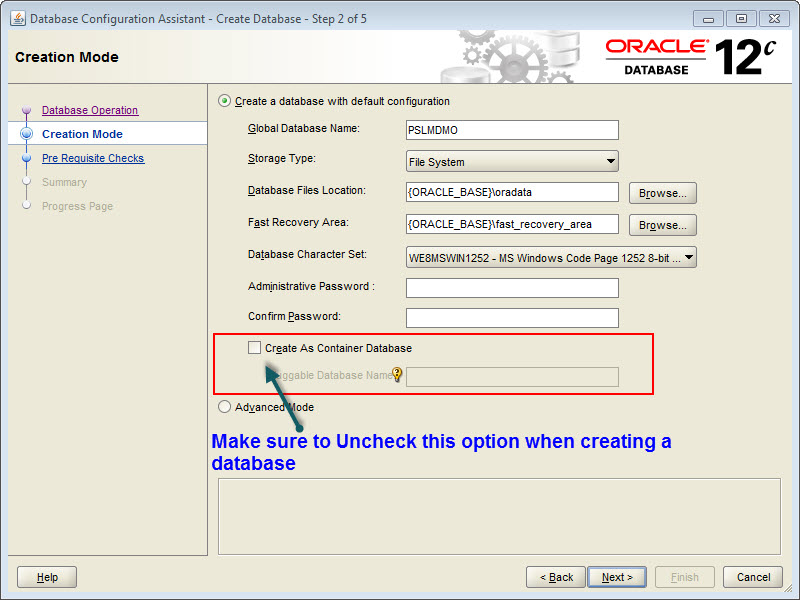Select the Advanced Mode radio button

(x=224, y=407)
